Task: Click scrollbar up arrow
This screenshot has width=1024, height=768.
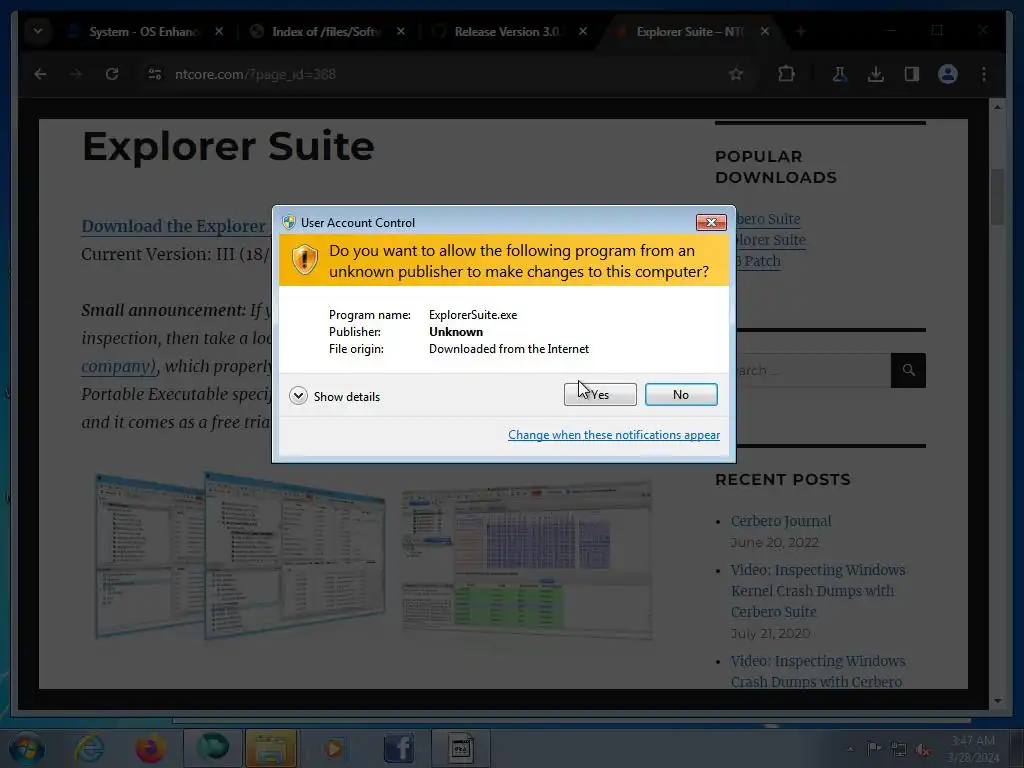Action: [997, 106]
